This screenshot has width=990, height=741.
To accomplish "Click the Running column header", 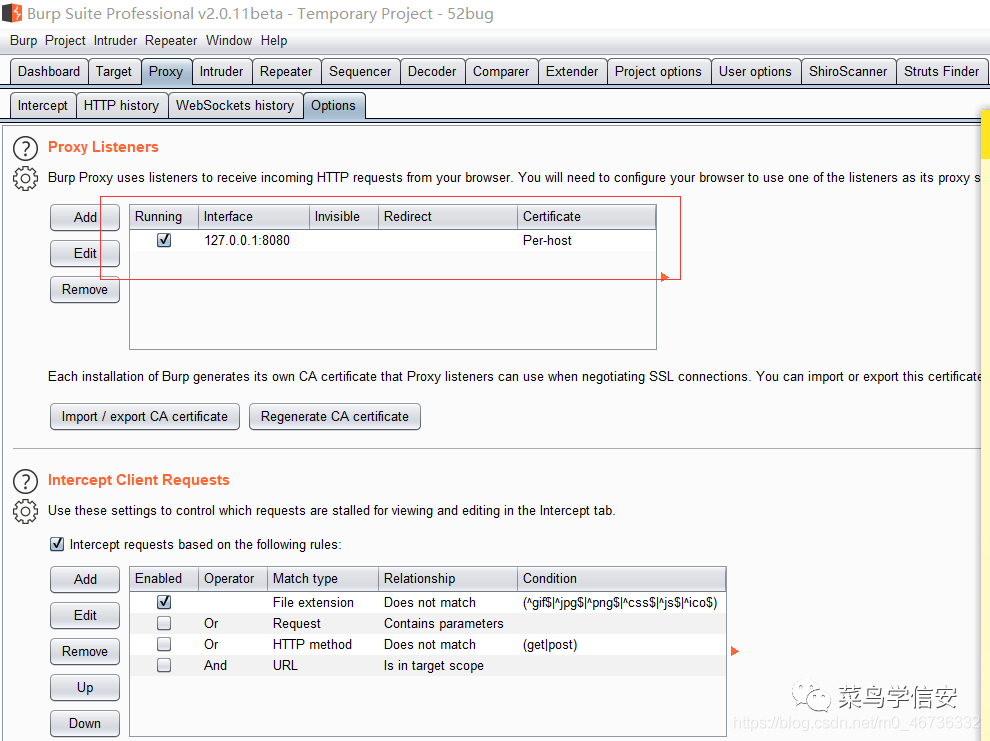I will point(164,216).
